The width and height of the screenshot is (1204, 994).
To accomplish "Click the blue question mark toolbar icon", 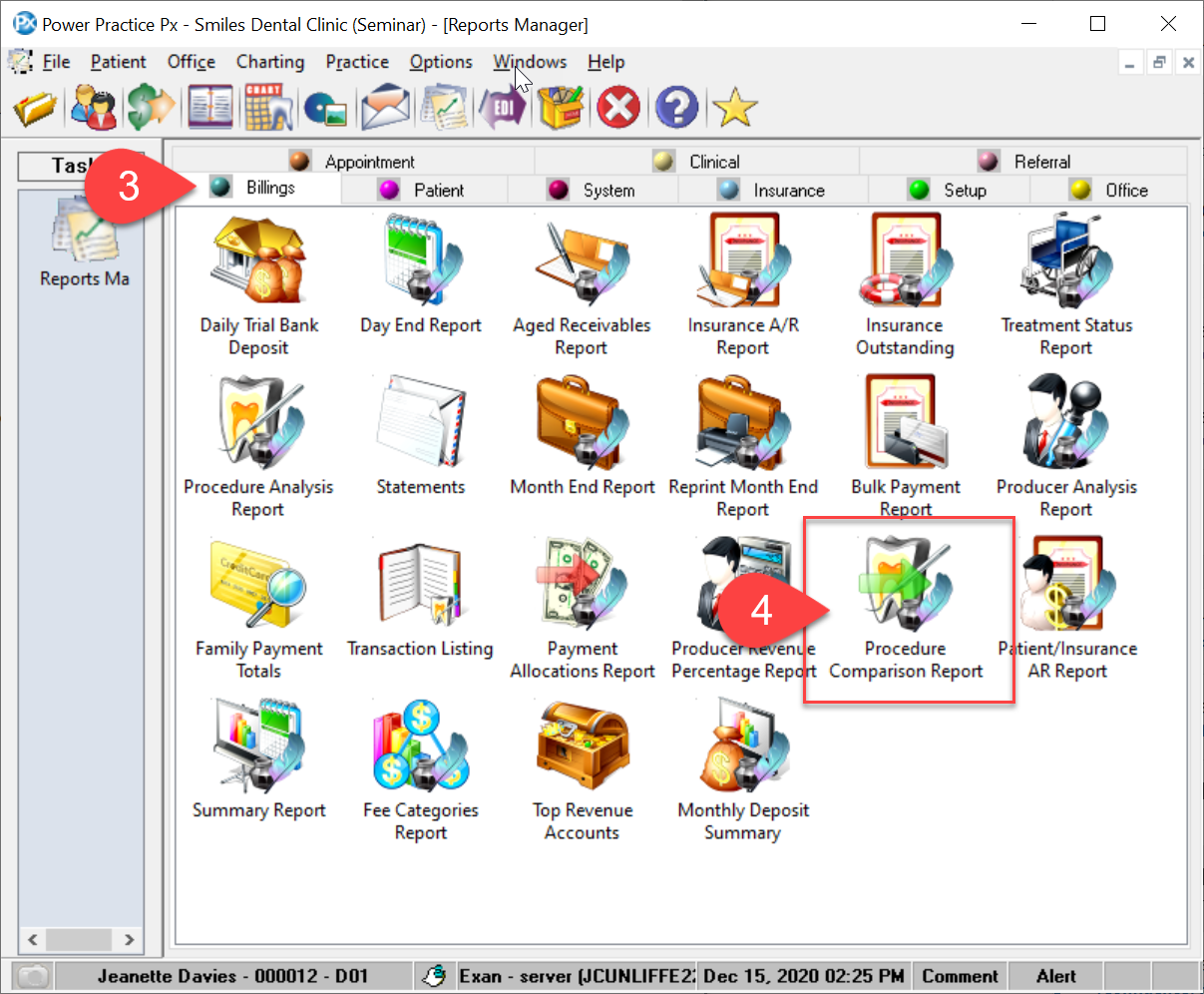I will tap(676, 107).
